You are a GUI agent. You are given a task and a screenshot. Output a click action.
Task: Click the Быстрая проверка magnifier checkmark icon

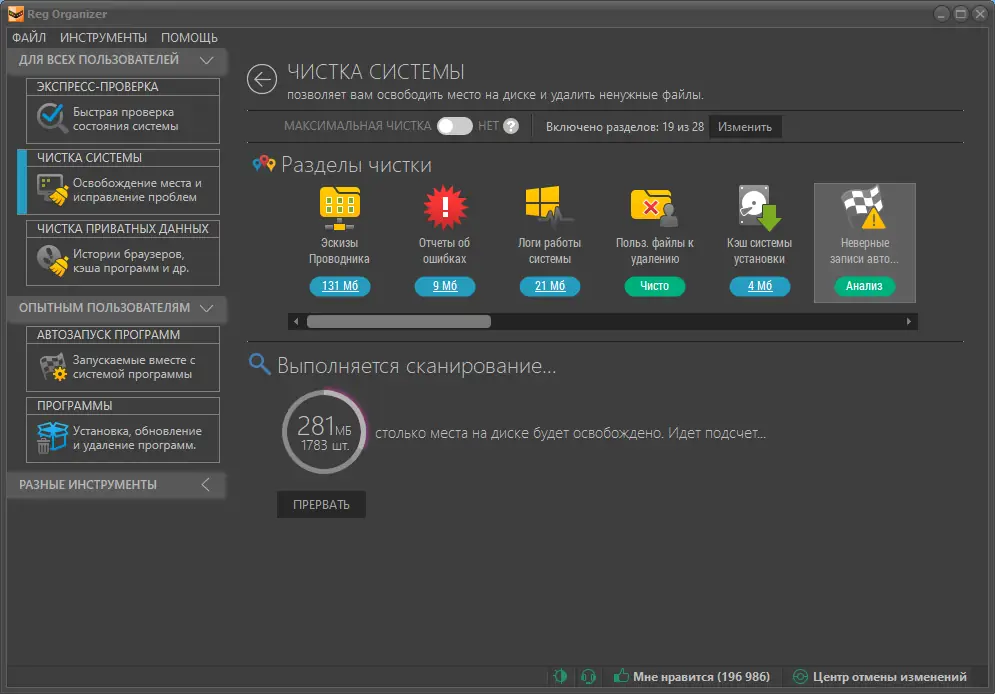(x=51, y=119)
